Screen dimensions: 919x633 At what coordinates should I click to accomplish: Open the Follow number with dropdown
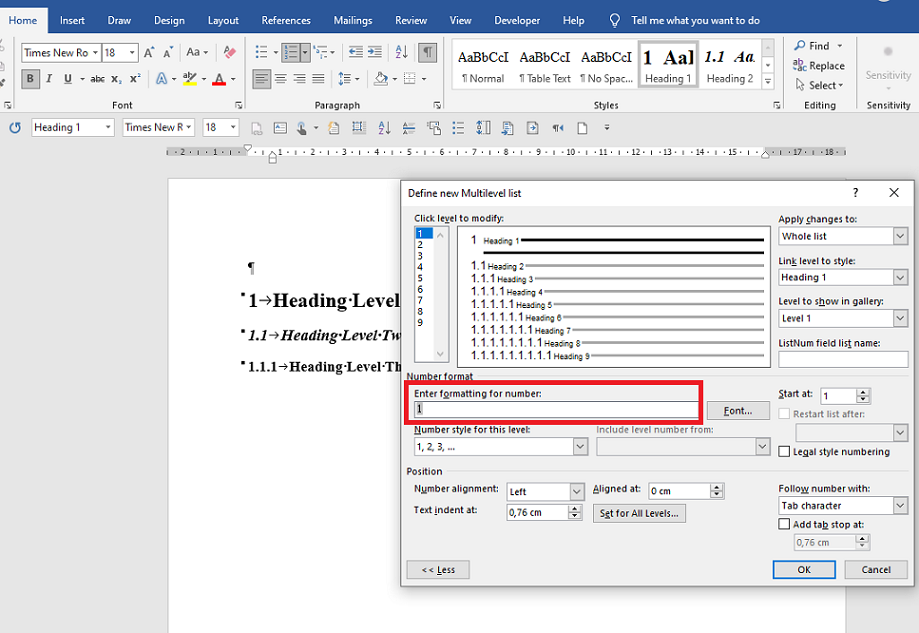pyautogui.click(x=900, y=506)
